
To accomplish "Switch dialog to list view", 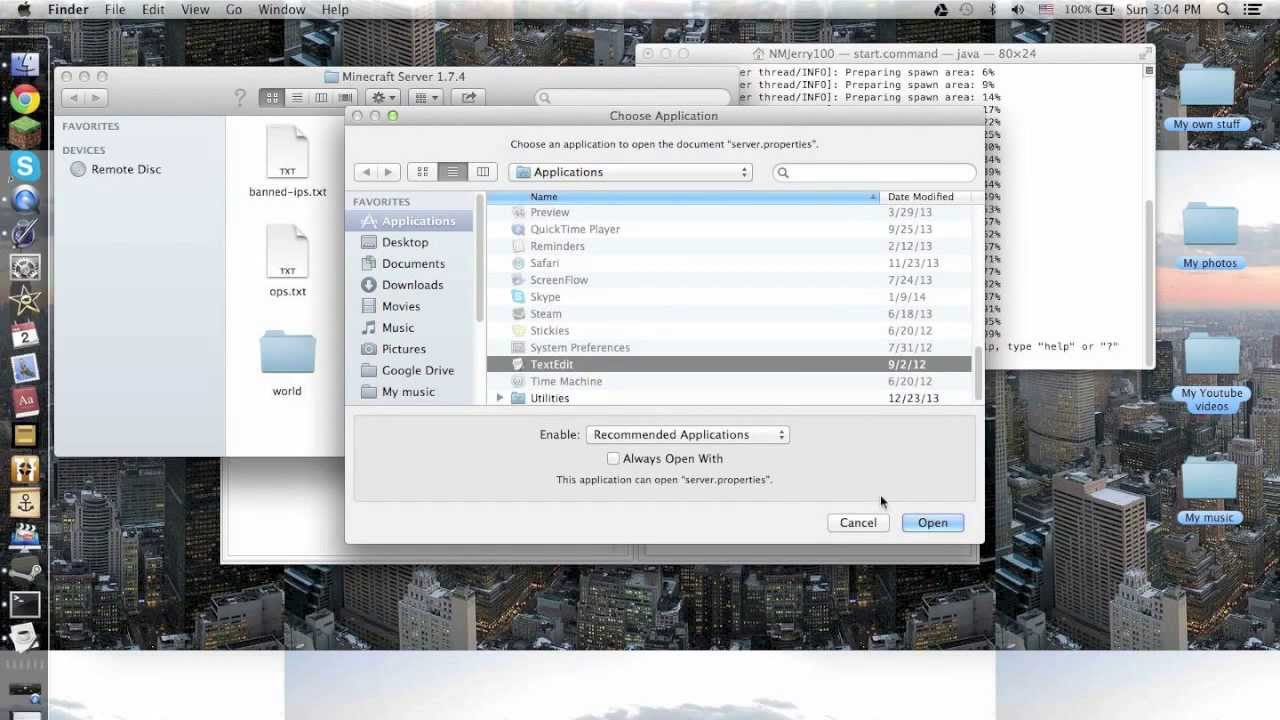I will click(x=453, y=172).
